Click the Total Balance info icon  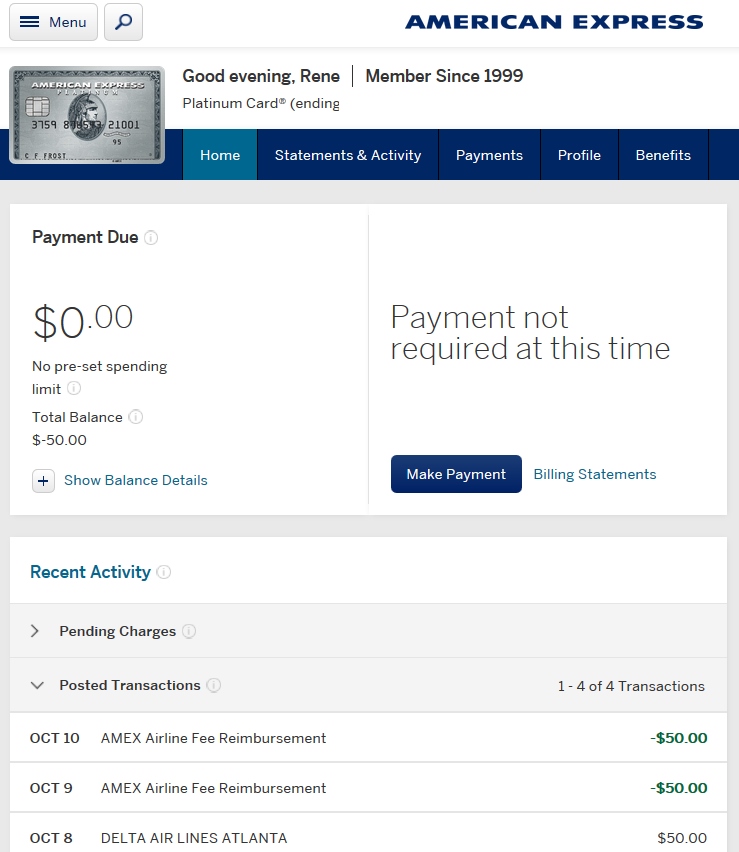[136, 417]
